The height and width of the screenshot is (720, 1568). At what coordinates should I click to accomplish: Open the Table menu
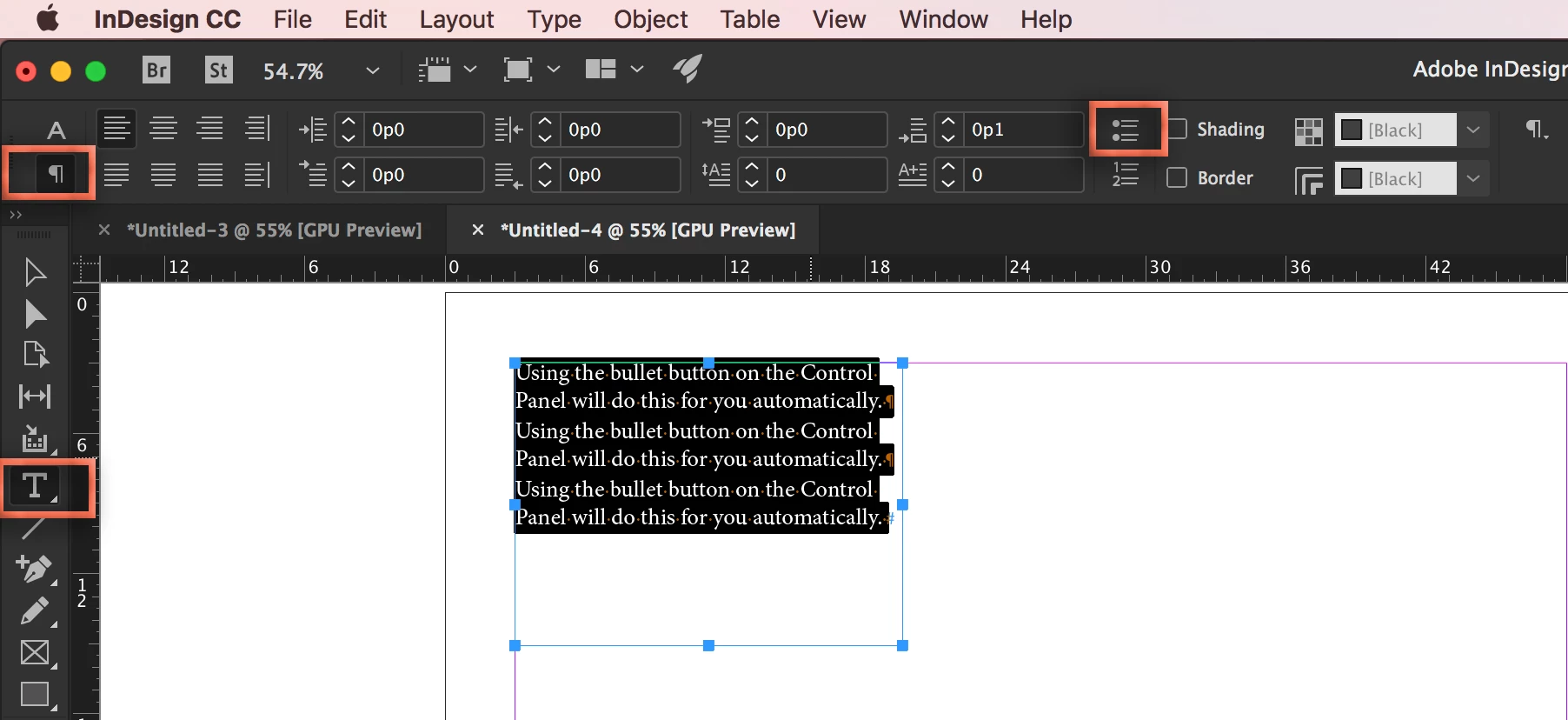pyautogui.click(x=749, y=19)
